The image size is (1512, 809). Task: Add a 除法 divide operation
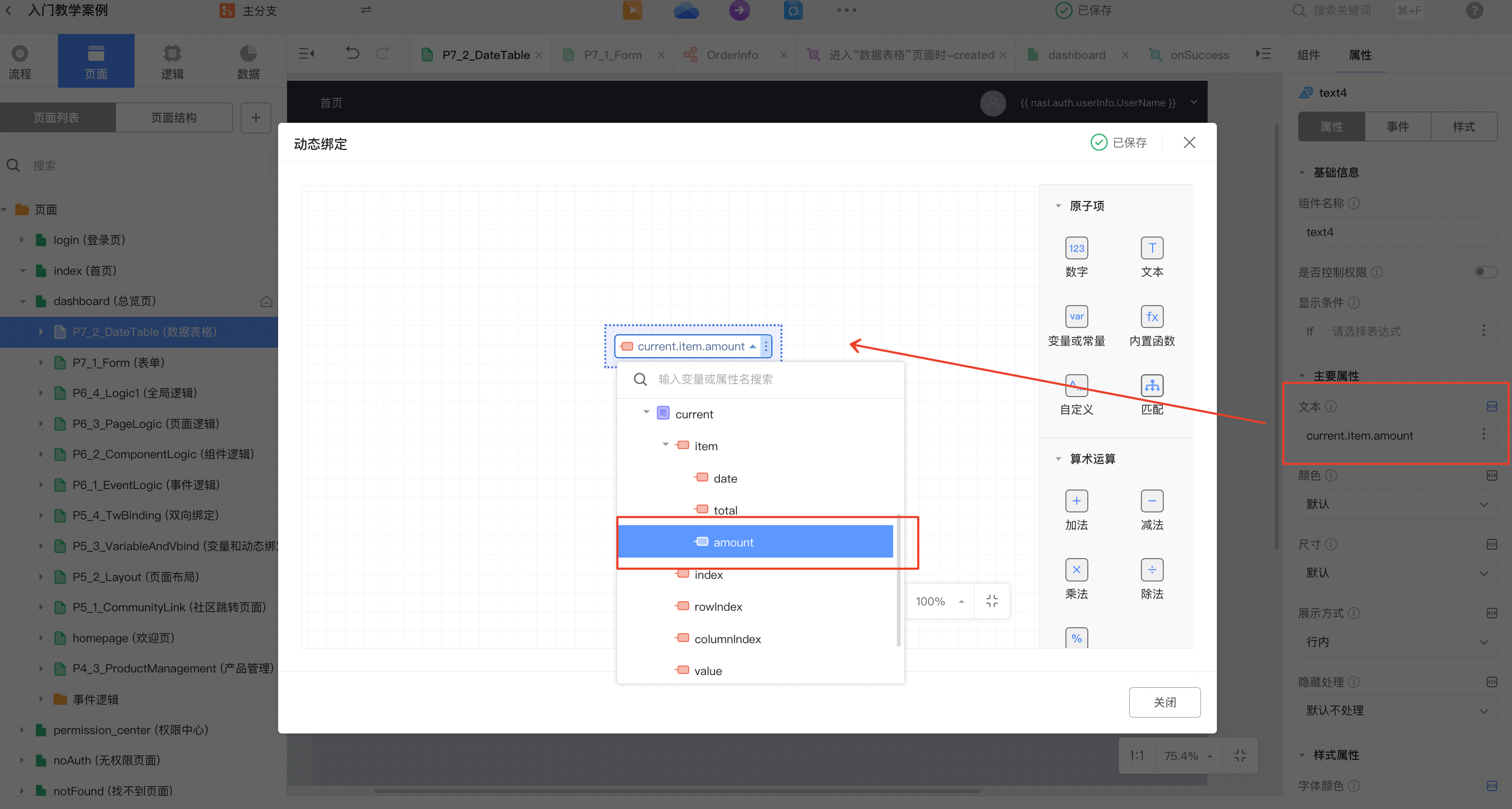click(1152, 569)
